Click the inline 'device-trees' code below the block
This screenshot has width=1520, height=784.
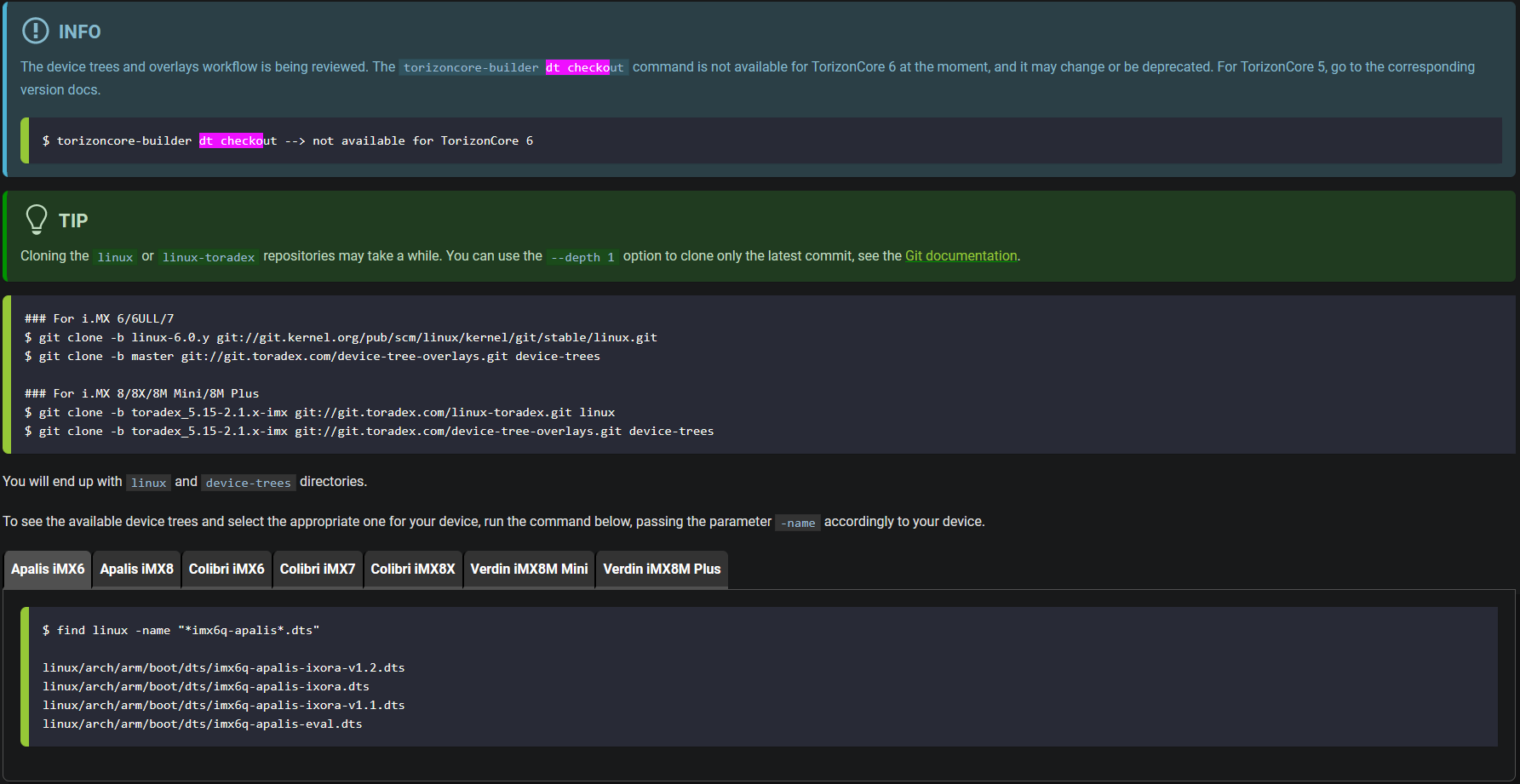pyautogui.click(x=249, y=483)
